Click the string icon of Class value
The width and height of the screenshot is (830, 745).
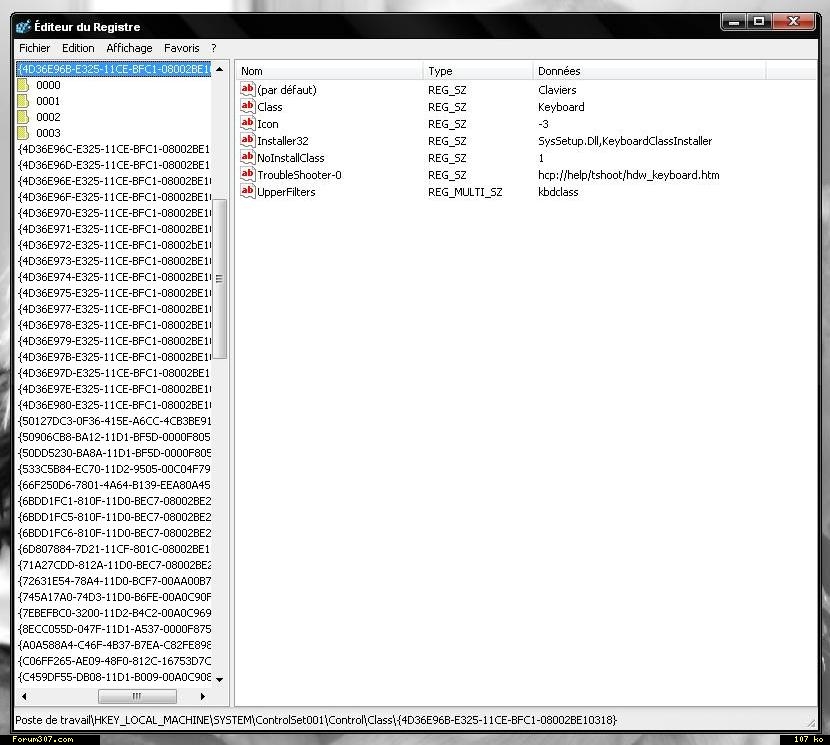tap(247, 106)
